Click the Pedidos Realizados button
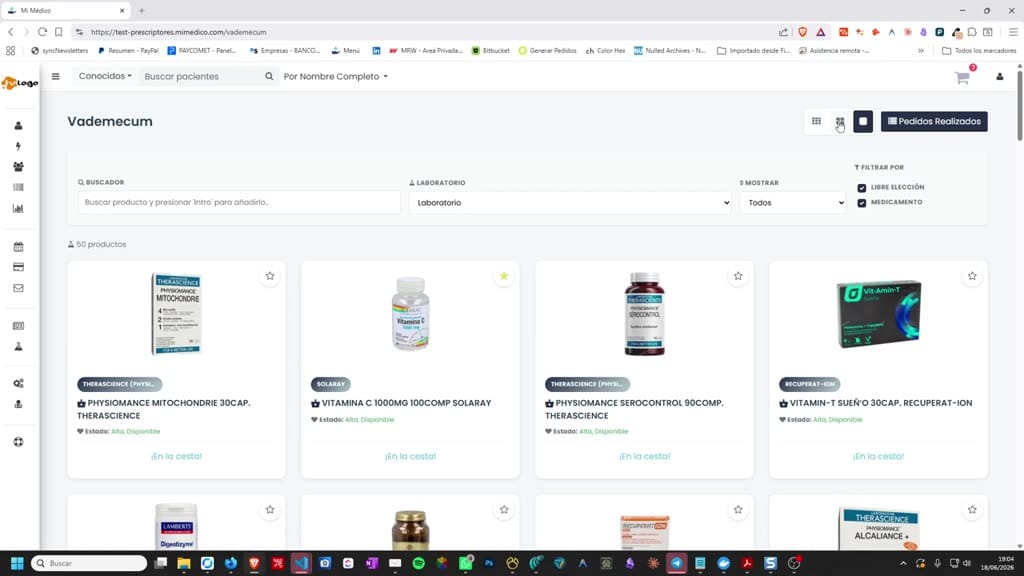1024x576 pixels. [934, 121]
